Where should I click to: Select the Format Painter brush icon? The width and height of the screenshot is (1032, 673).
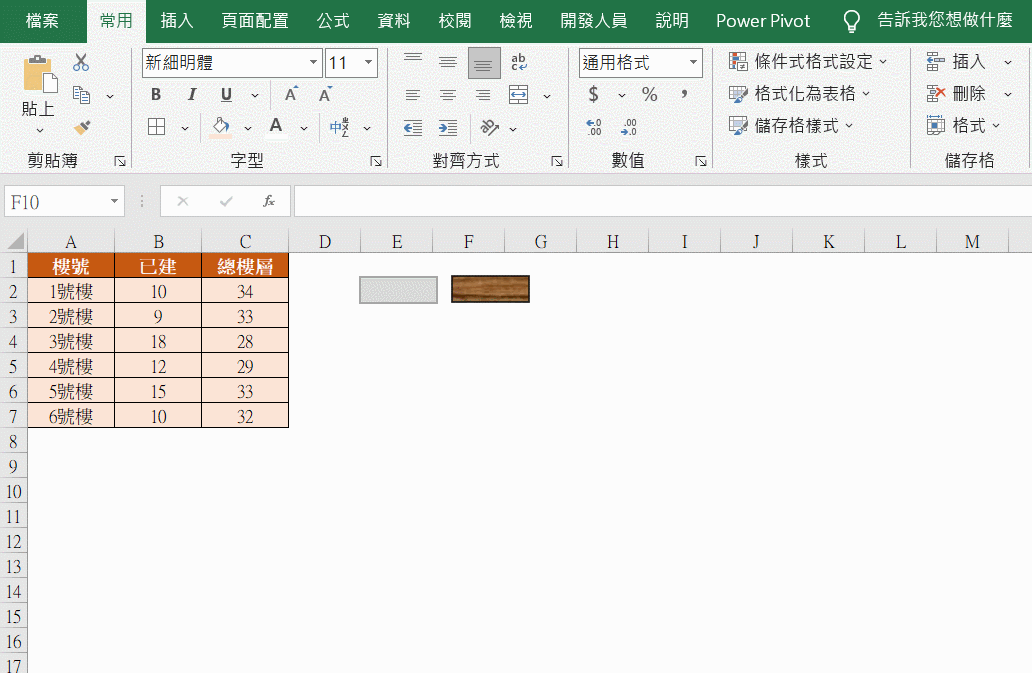82,128
